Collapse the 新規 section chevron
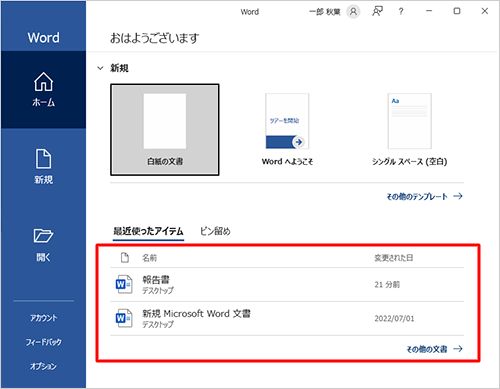The image size is (500, 389). coord(100,68)
